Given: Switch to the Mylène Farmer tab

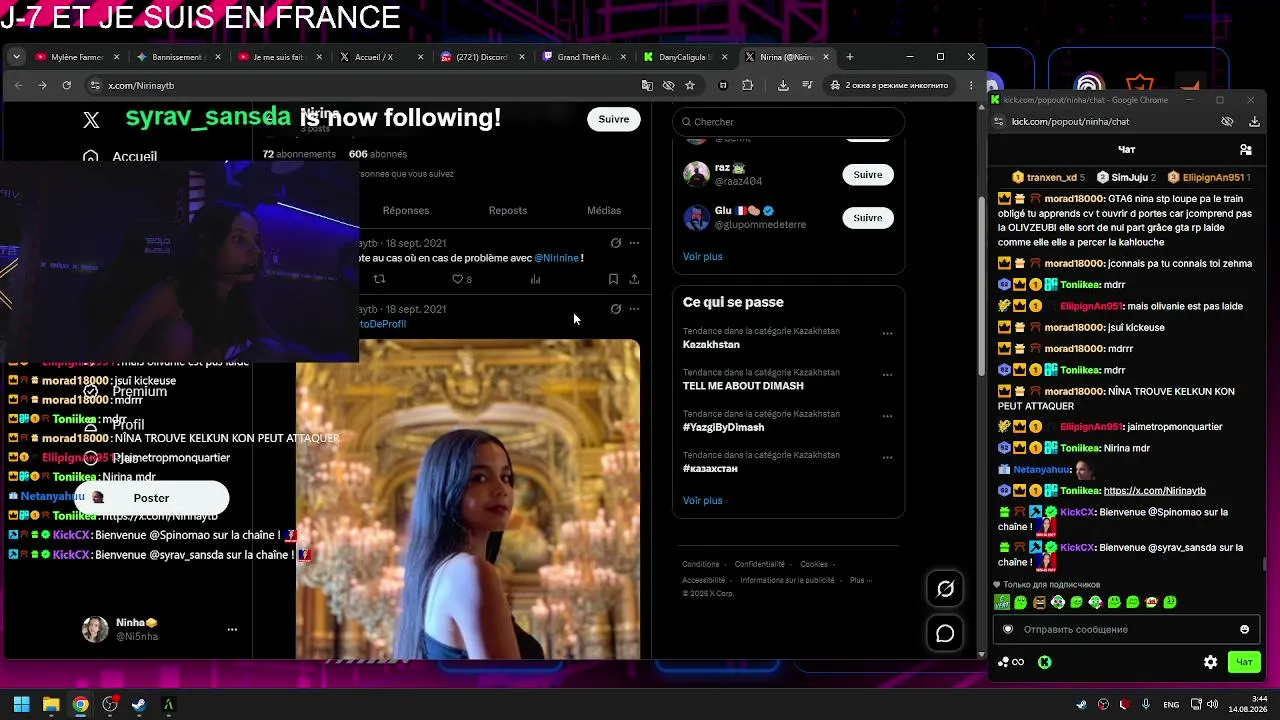Looking at the screenshot, I should (x=76, y=57).
